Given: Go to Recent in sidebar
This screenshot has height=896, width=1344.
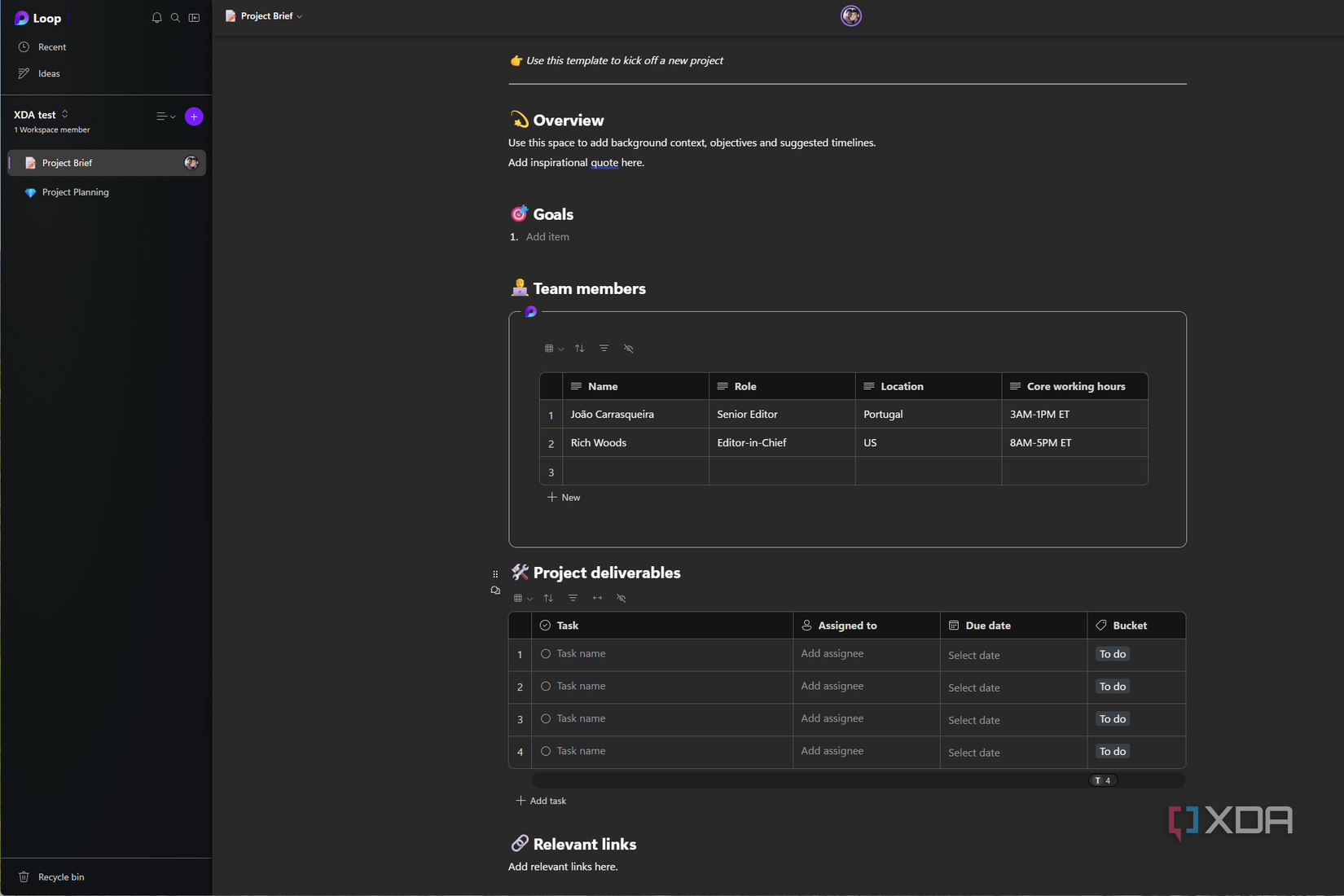Looking at the screenshot, I should pos(52,47).
